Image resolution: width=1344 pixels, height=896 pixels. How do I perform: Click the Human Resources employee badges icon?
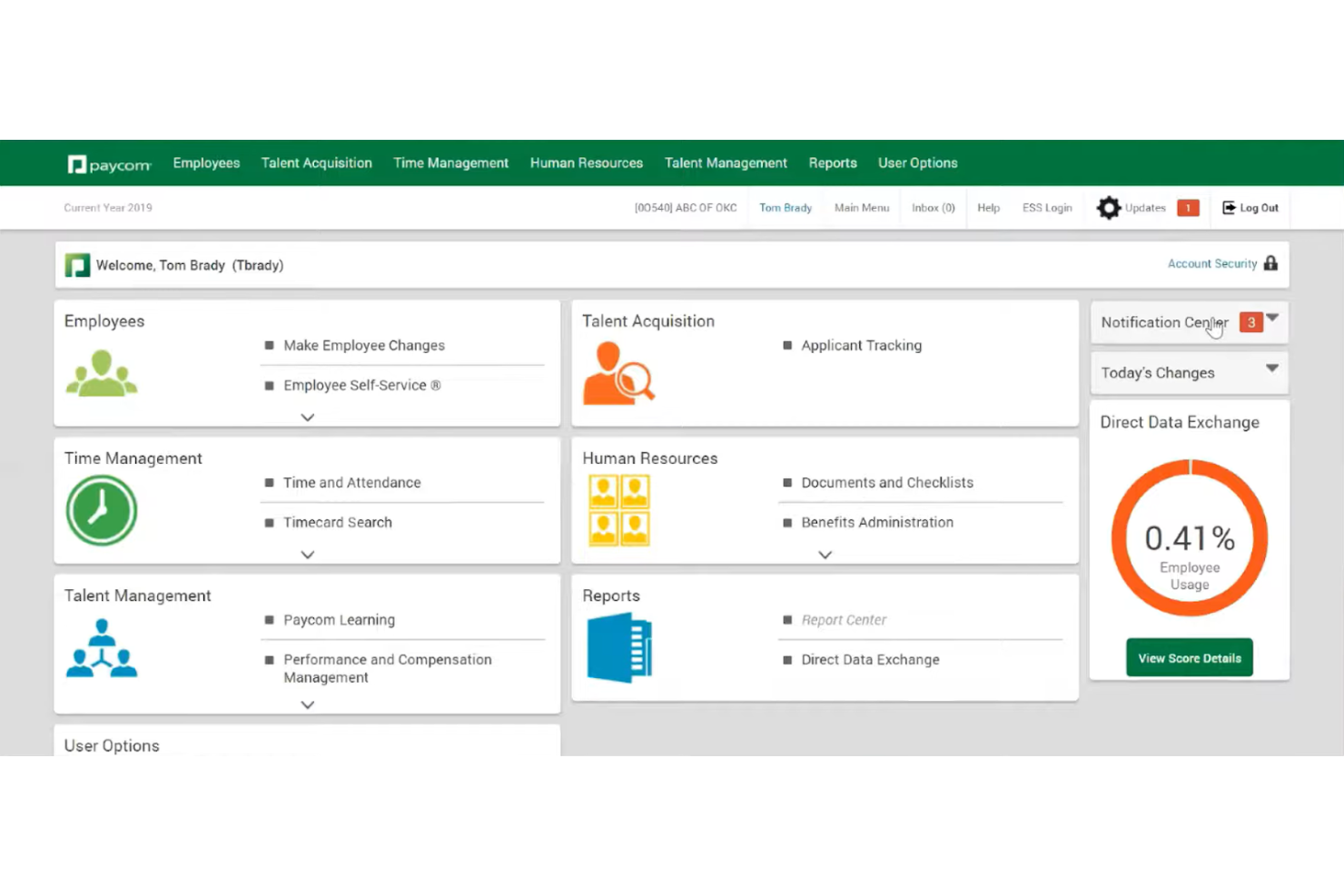tap(618, 510)
